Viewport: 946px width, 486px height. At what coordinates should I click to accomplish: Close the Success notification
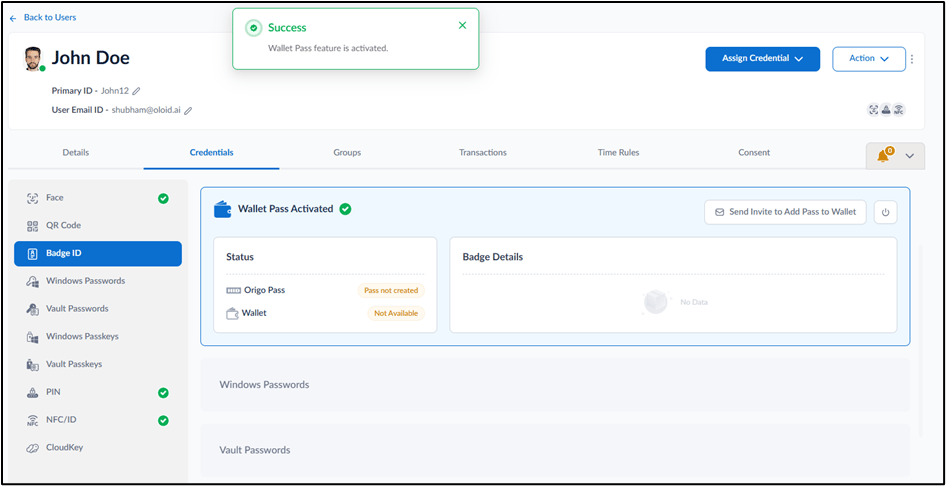462,25
